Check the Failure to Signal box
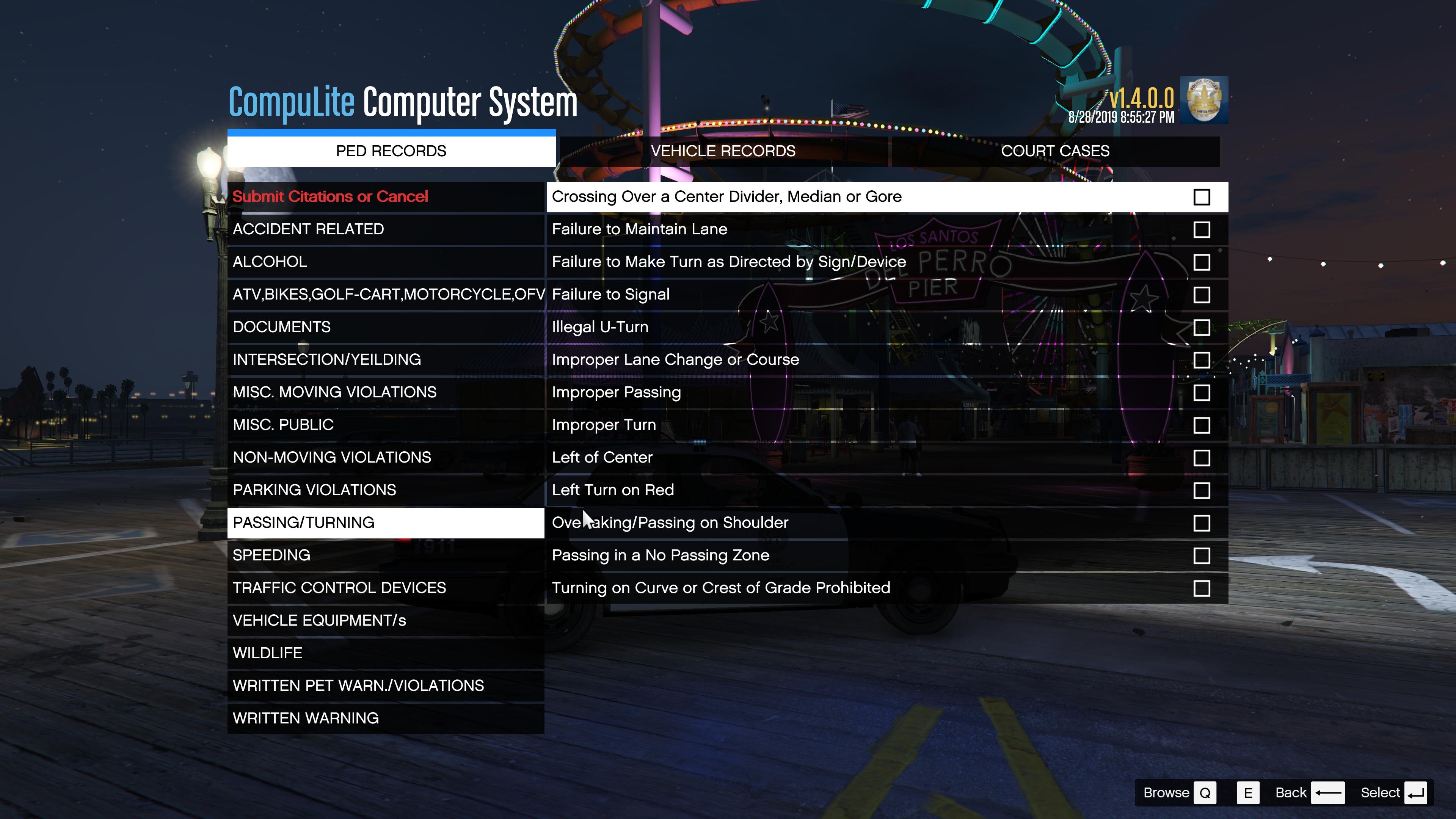Viewport: 1456px width, 819px height. pos(1201,295)
